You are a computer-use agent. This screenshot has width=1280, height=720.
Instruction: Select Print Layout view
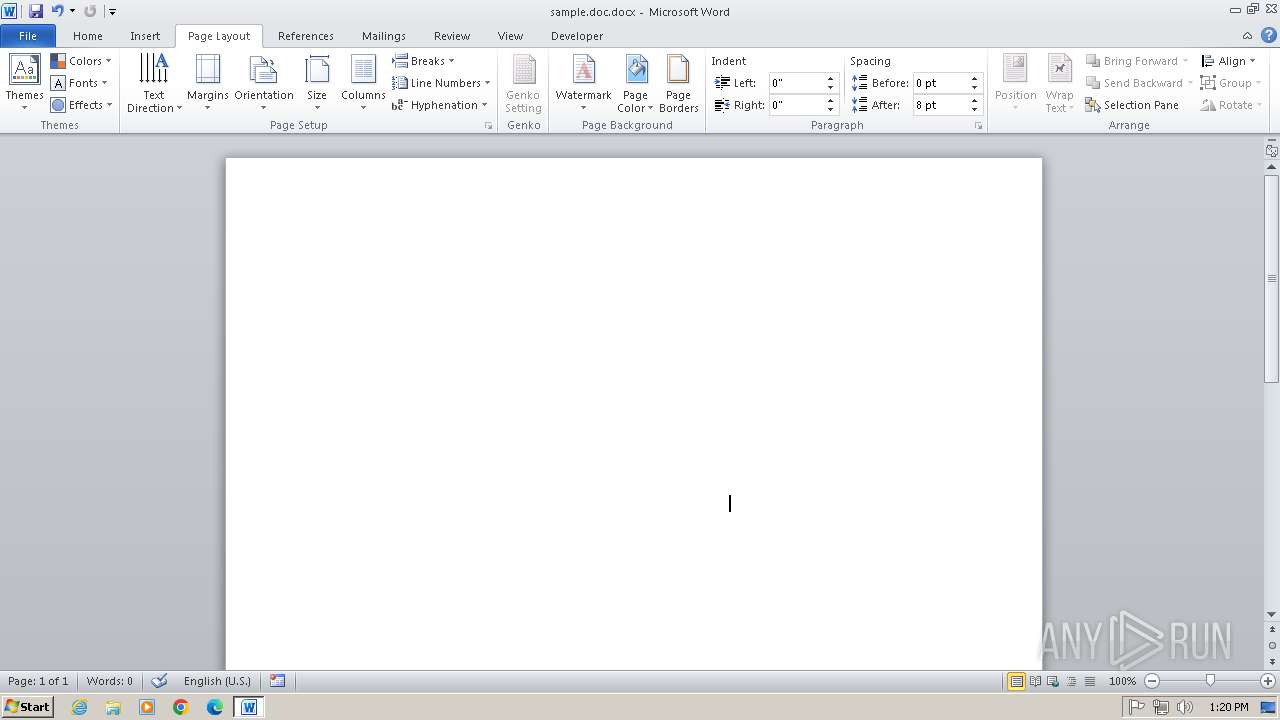coord(1016,681)
